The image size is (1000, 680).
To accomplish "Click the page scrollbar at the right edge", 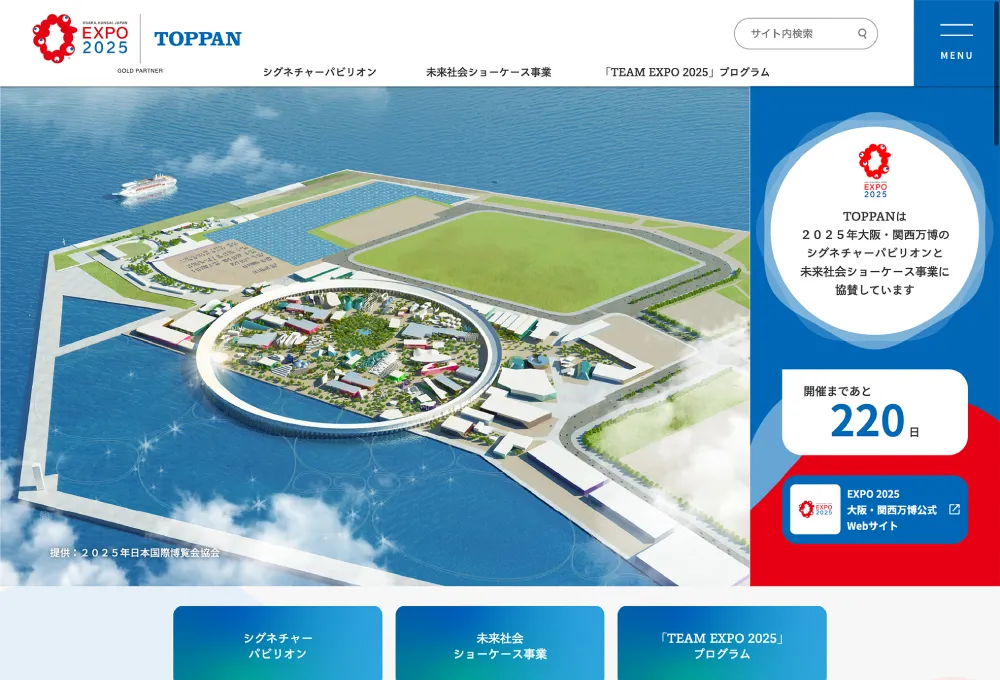I will point(997,73).
